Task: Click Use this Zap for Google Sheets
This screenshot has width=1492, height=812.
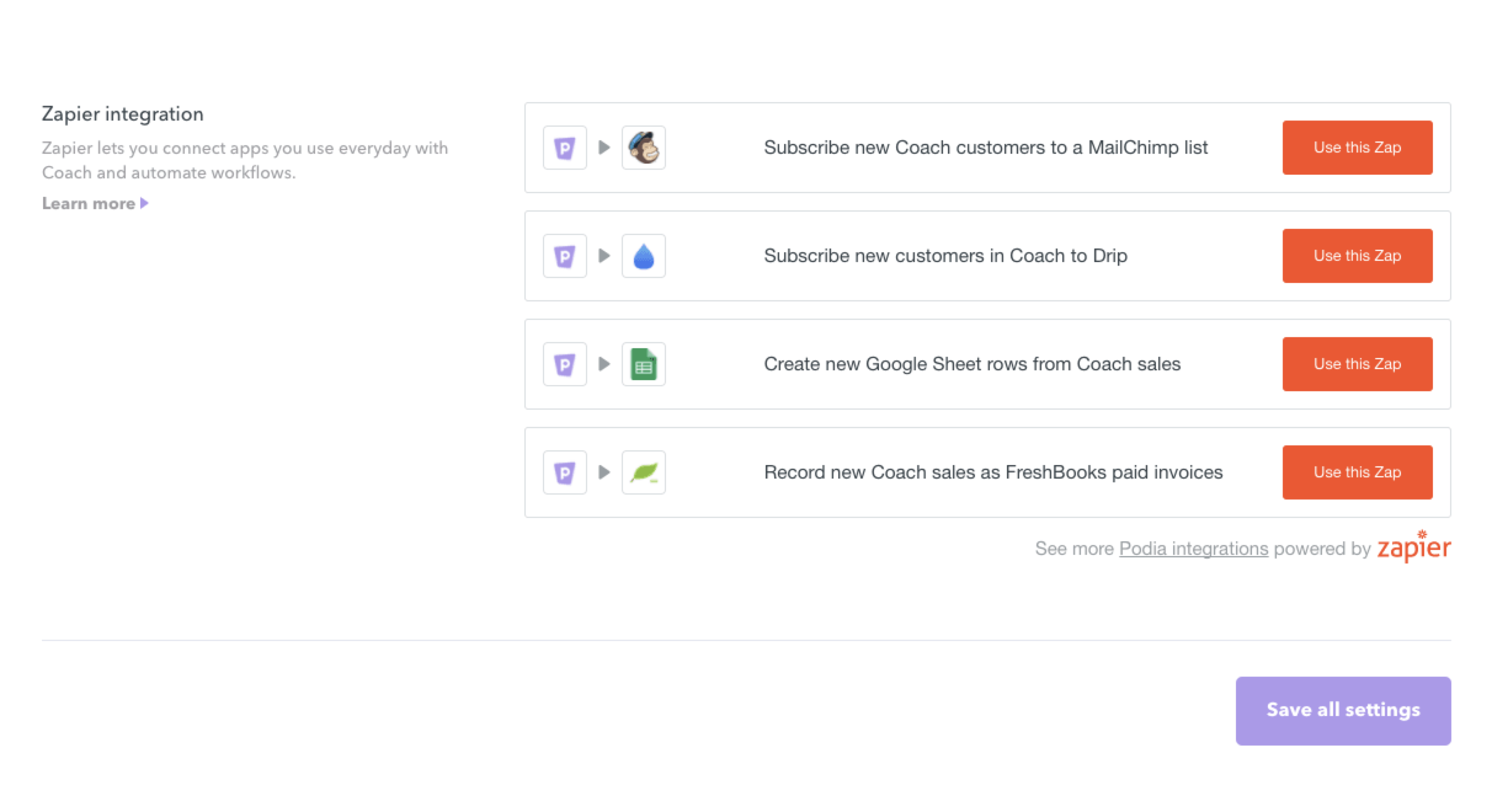Action: [1356, 364]
